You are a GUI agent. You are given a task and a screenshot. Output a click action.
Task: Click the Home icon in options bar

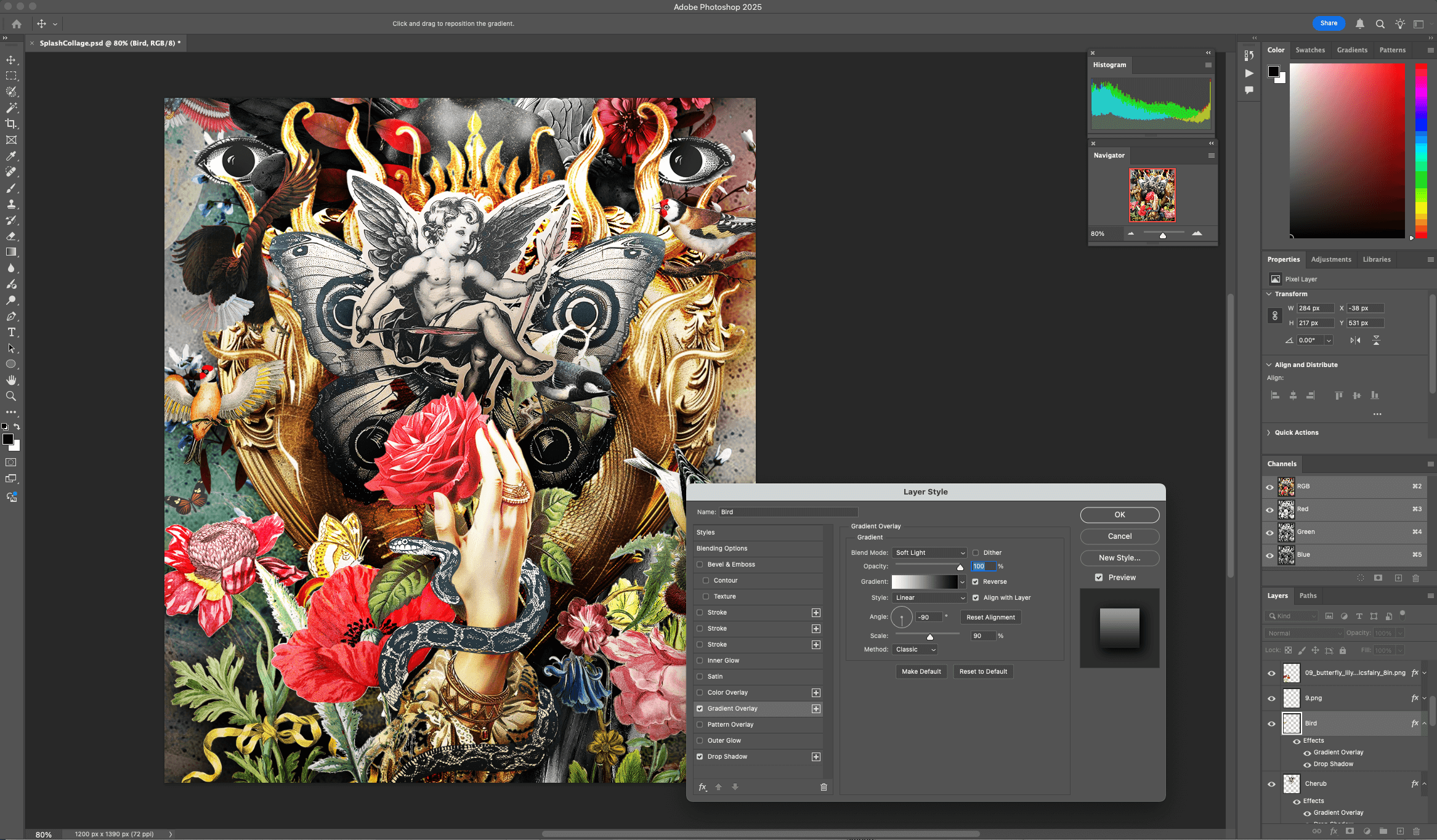coord(17,24)
